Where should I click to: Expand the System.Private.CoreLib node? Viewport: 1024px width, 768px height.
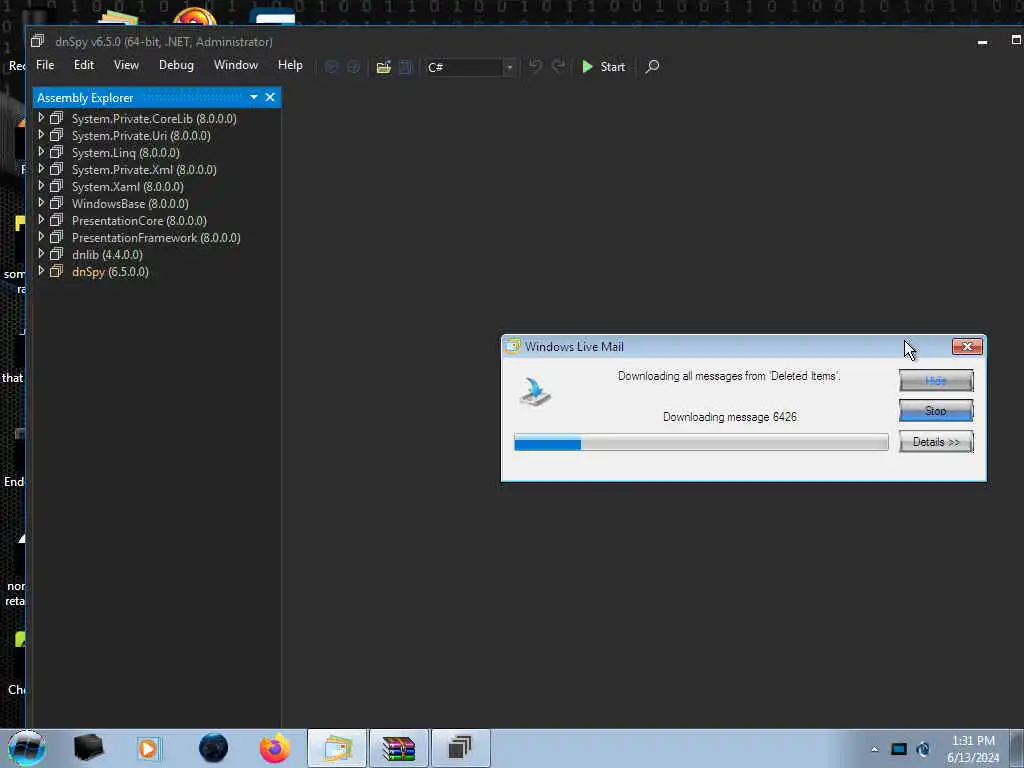pos(41,118)
